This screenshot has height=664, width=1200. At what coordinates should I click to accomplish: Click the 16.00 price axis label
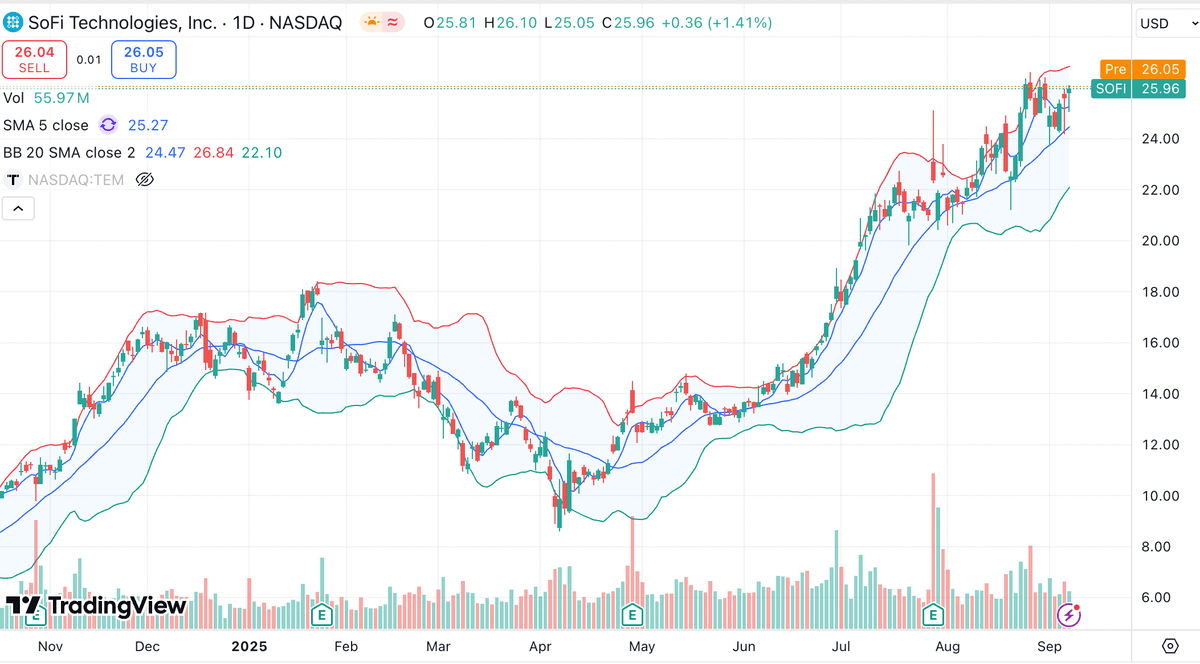click(x=1159, y=343)
